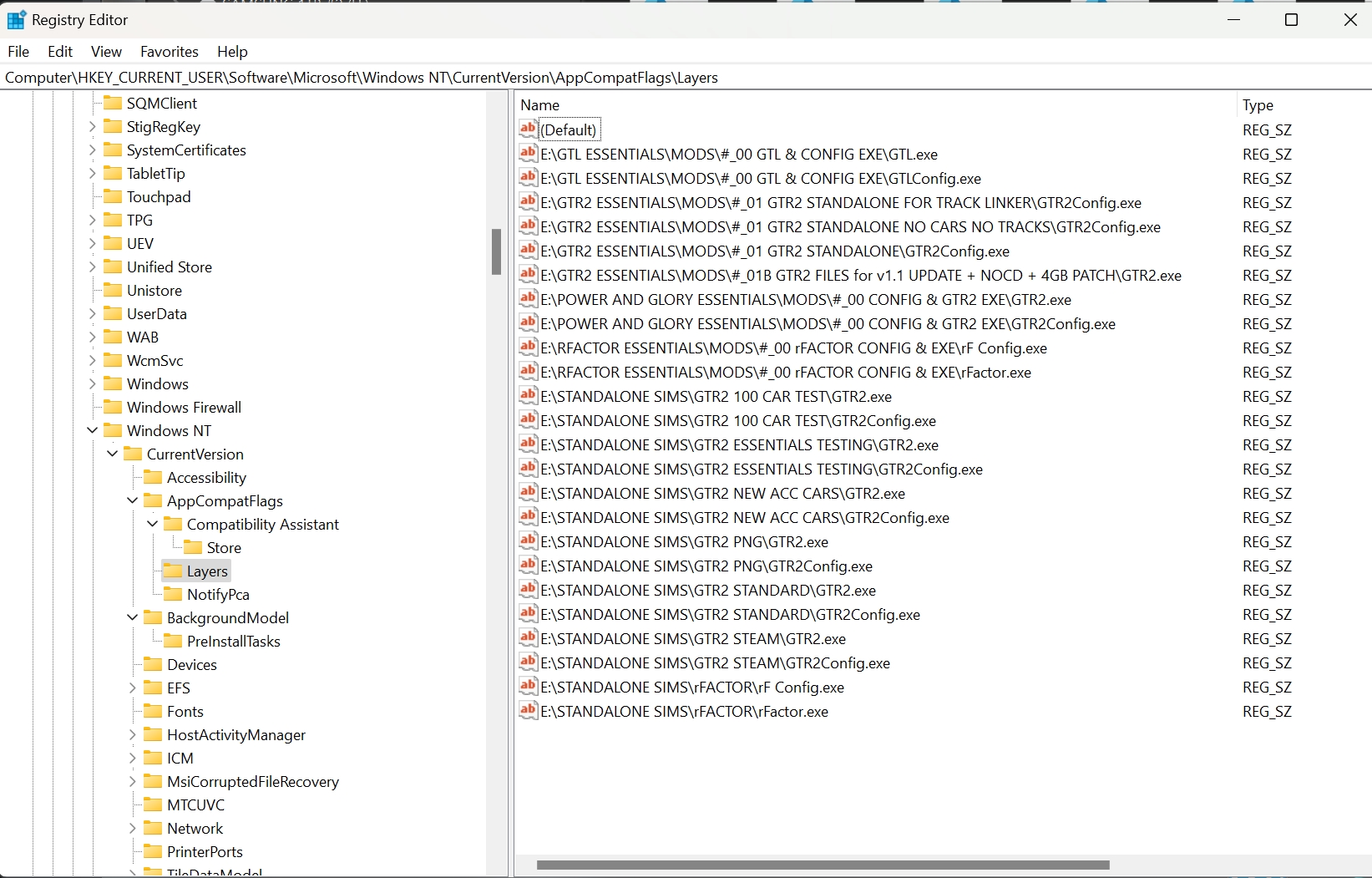Expand the SystemCertificates key

point(92,150)
